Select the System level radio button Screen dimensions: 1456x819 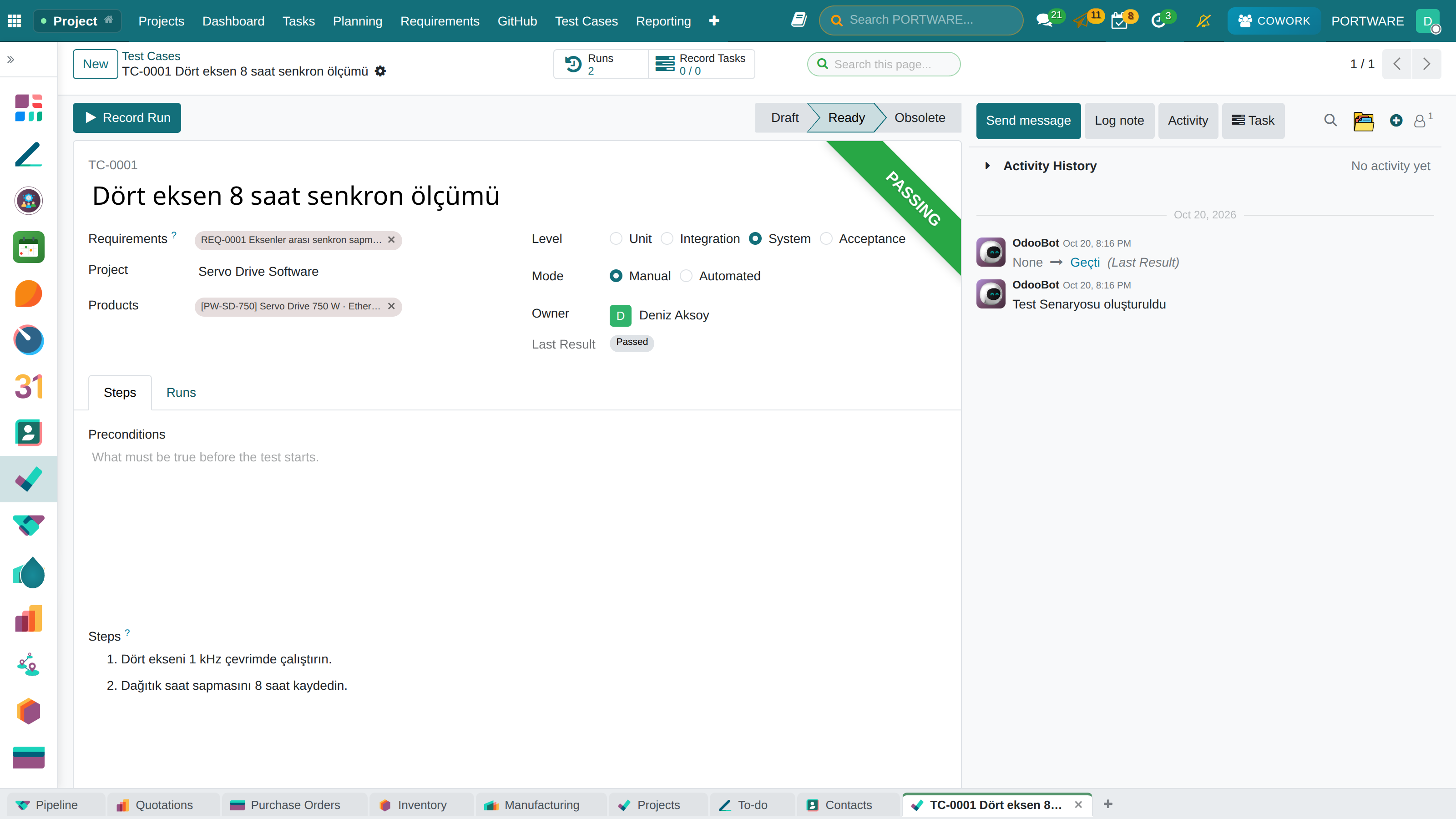(x=755, y=238)
